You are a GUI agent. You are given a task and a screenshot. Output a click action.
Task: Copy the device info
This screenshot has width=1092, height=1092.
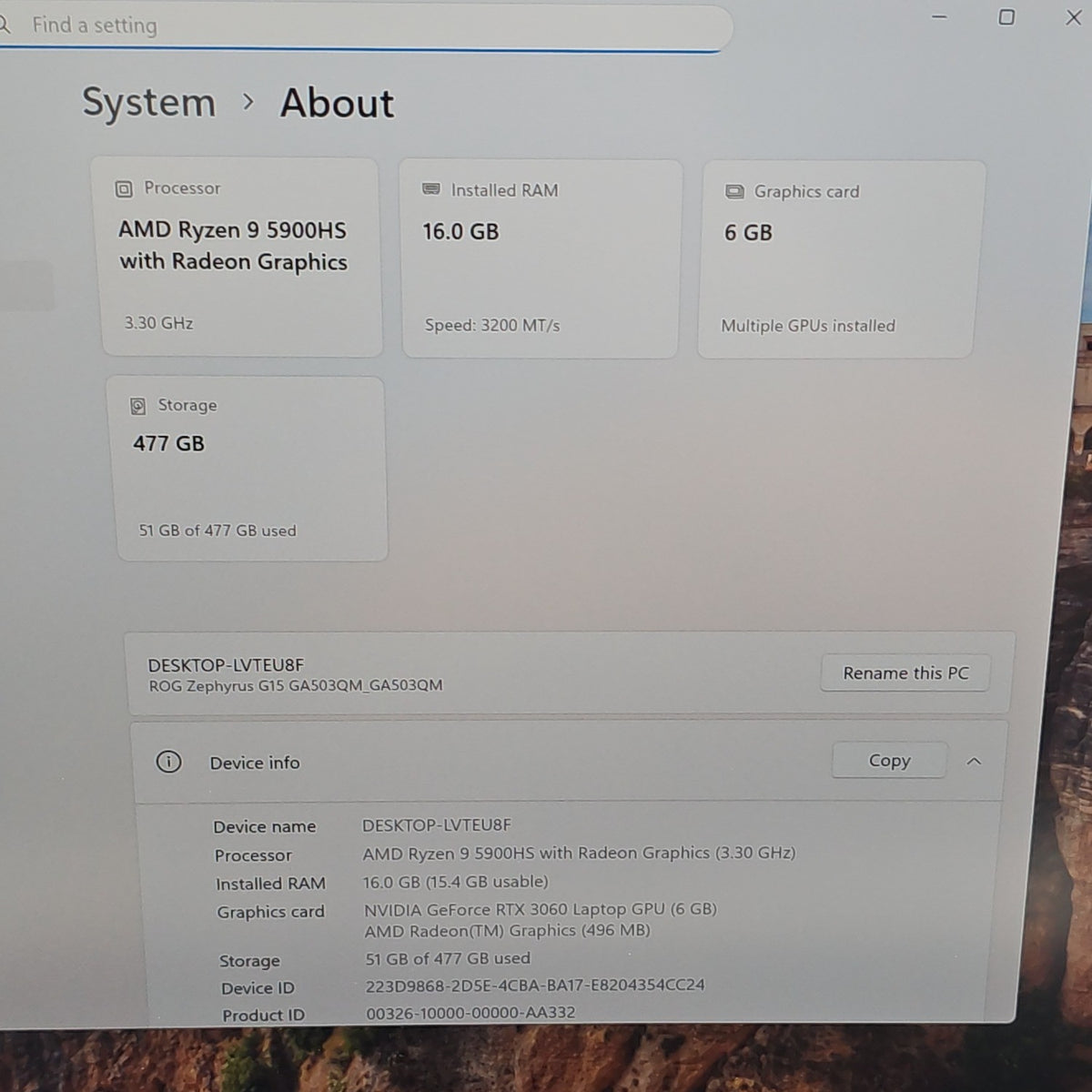coord(889,761)
